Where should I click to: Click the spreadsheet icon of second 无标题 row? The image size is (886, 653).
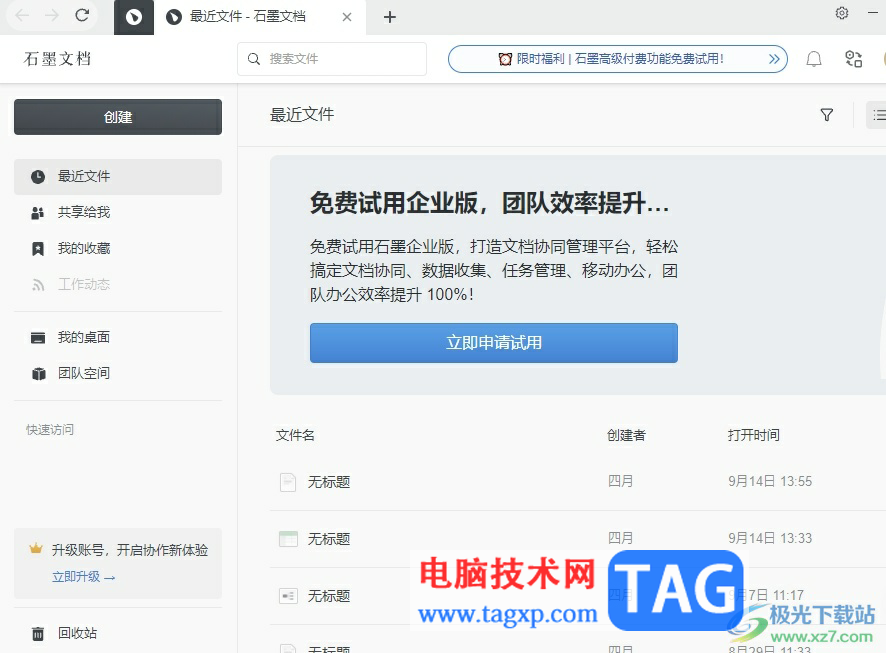click(288, 539)
